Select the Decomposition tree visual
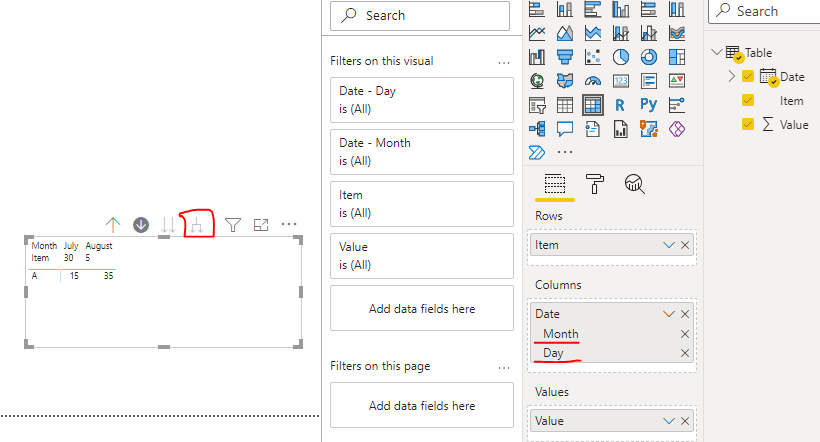This screenshot has height=442, width=820. pos(537,129)
